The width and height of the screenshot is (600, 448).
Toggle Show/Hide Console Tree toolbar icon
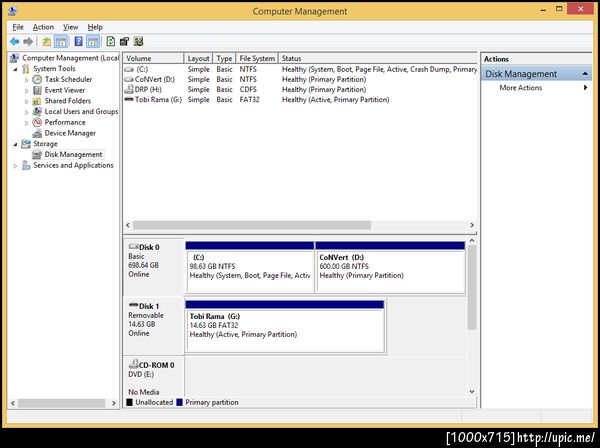tap(61, 41)
